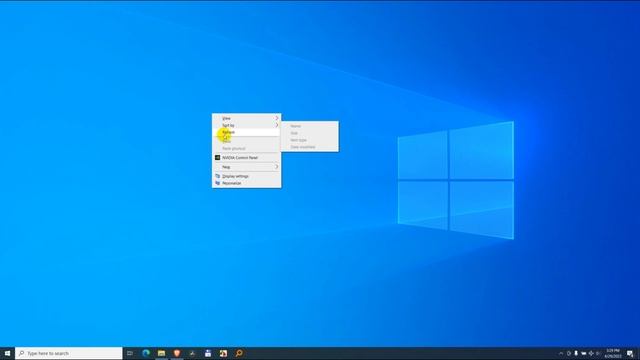Viewport: 640px width, 360px height.
Task: Show hidden system tray icons
Action: click(561, 353)
